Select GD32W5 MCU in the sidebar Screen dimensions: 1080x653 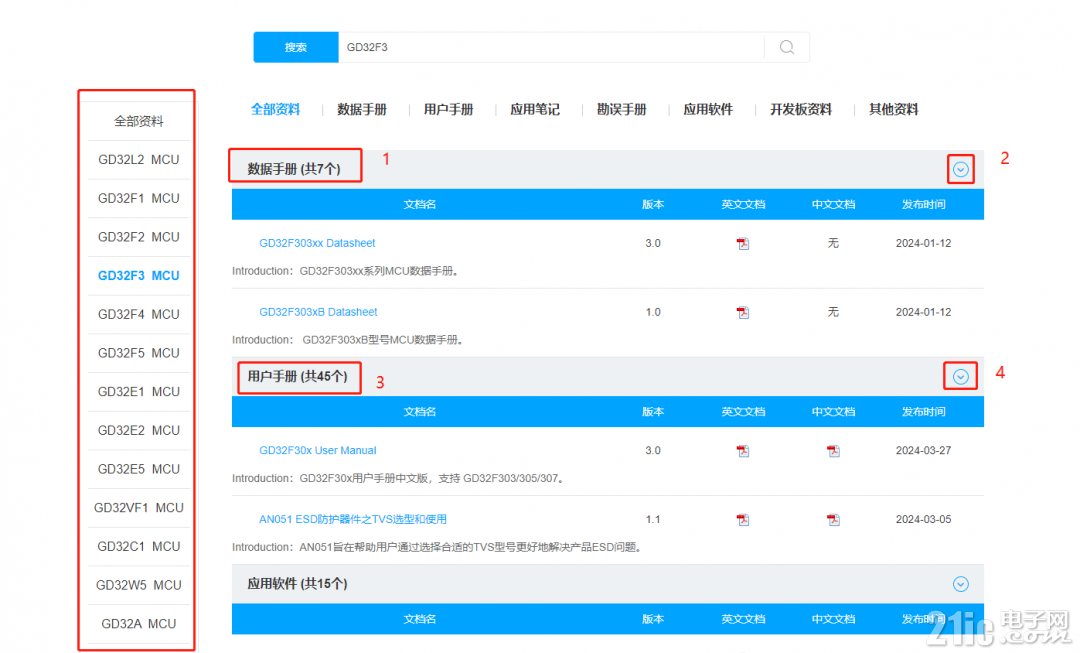(138, 585)
